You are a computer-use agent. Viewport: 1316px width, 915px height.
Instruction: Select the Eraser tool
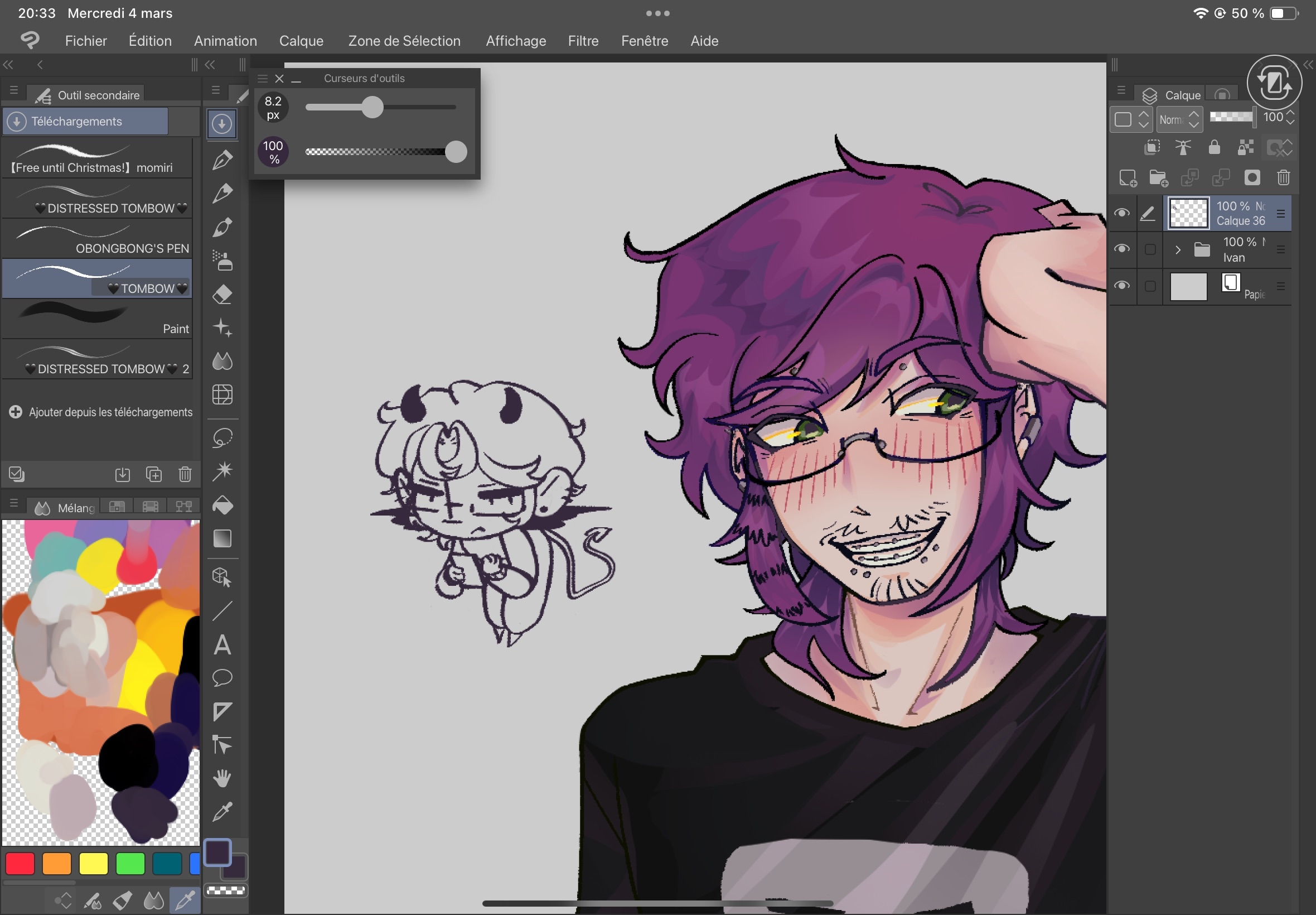point(222,295)
